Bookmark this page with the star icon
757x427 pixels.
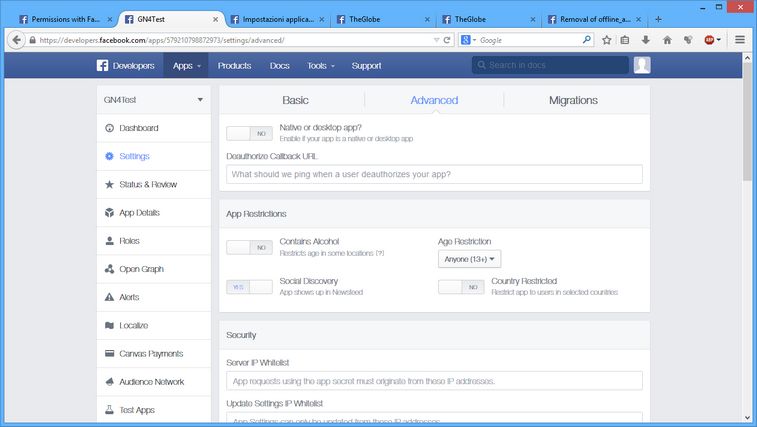pos(607,40)
